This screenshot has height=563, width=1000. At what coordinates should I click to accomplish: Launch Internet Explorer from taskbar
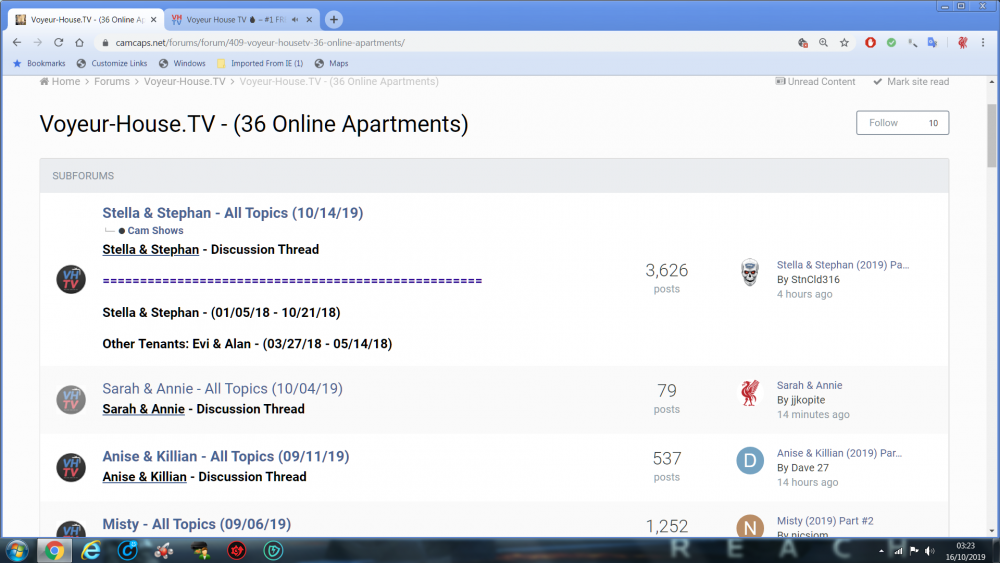pyautogui.click(x=91, y=550)
